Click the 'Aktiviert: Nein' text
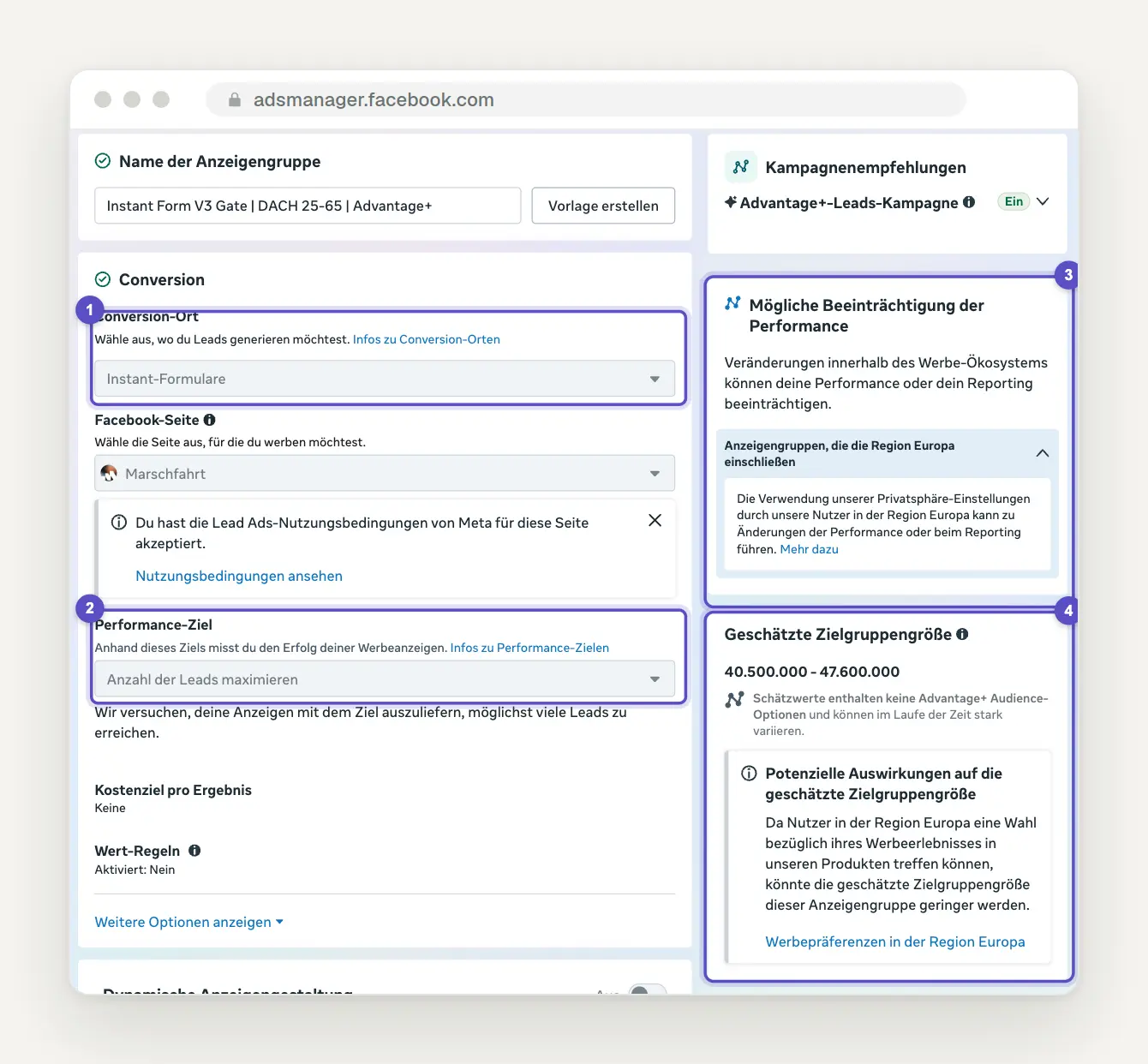Viewport: 1148px width, 1064px height. (135, 870)
